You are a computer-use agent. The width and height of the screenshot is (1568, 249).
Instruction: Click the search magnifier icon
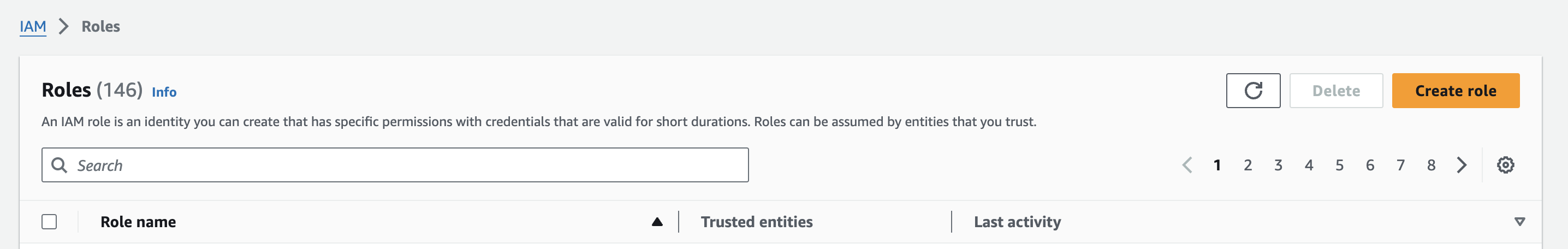tap(59, 165)
